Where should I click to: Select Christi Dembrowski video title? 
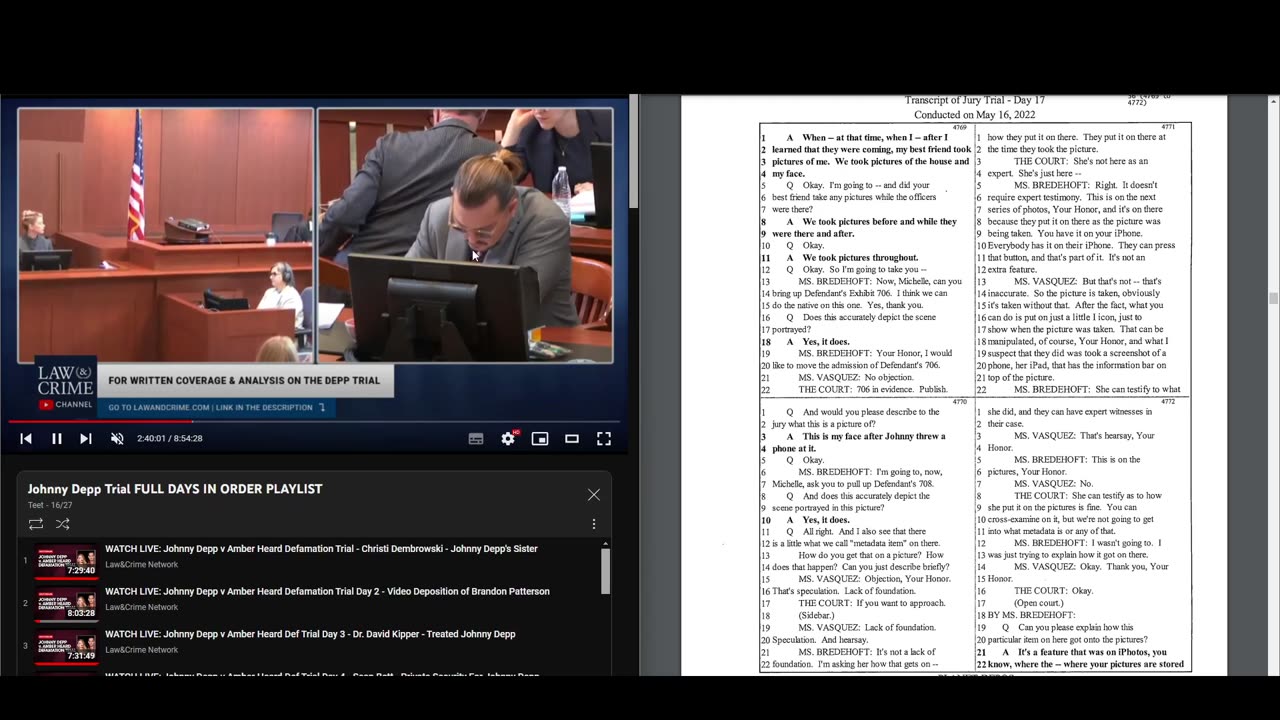[321, 549]
